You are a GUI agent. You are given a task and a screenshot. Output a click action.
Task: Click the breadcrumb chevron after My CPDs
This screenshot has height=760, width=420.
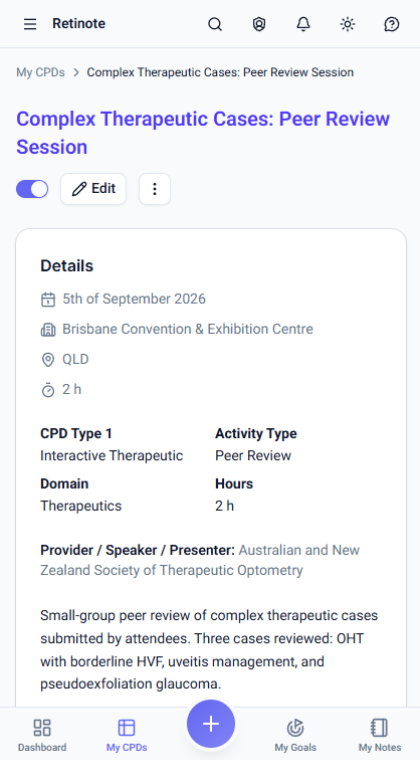coord(76,73)
